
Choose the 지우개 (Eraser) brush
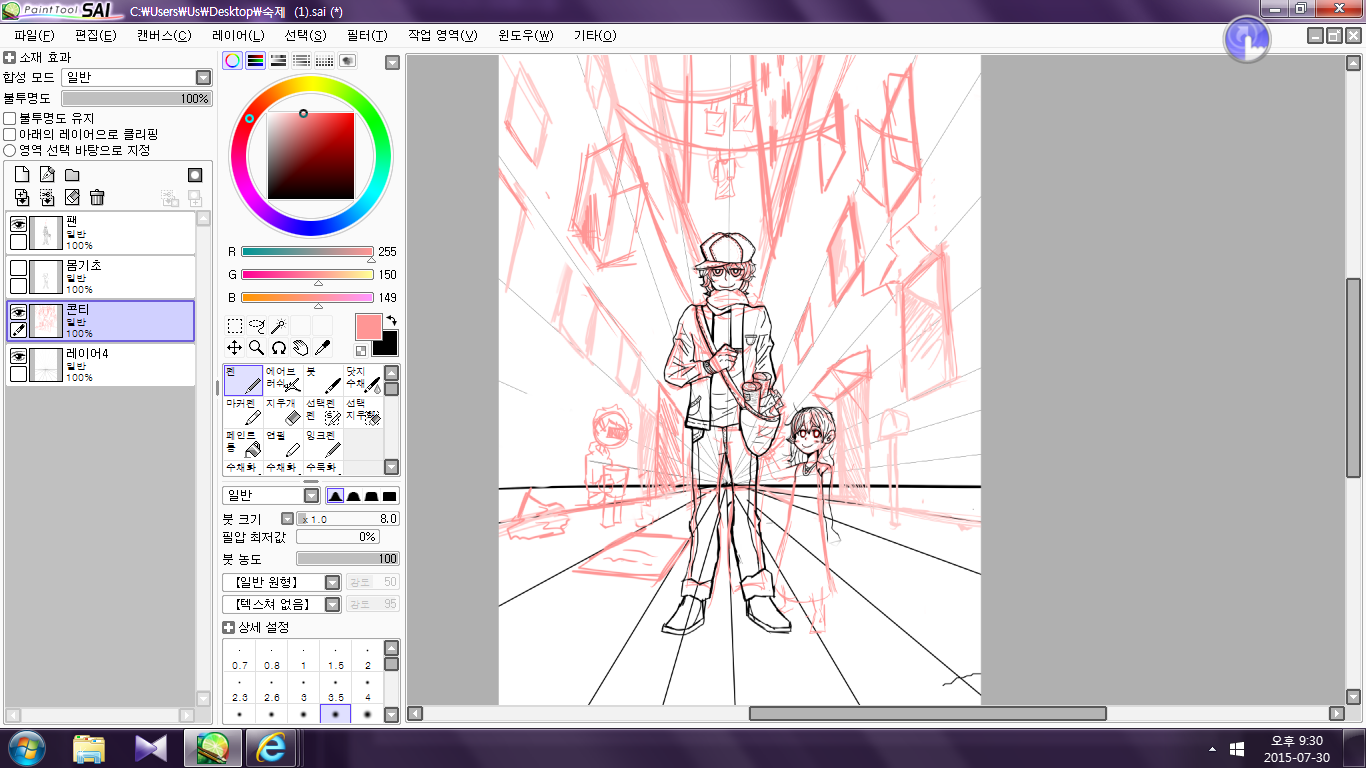click(x=283, y=411)
